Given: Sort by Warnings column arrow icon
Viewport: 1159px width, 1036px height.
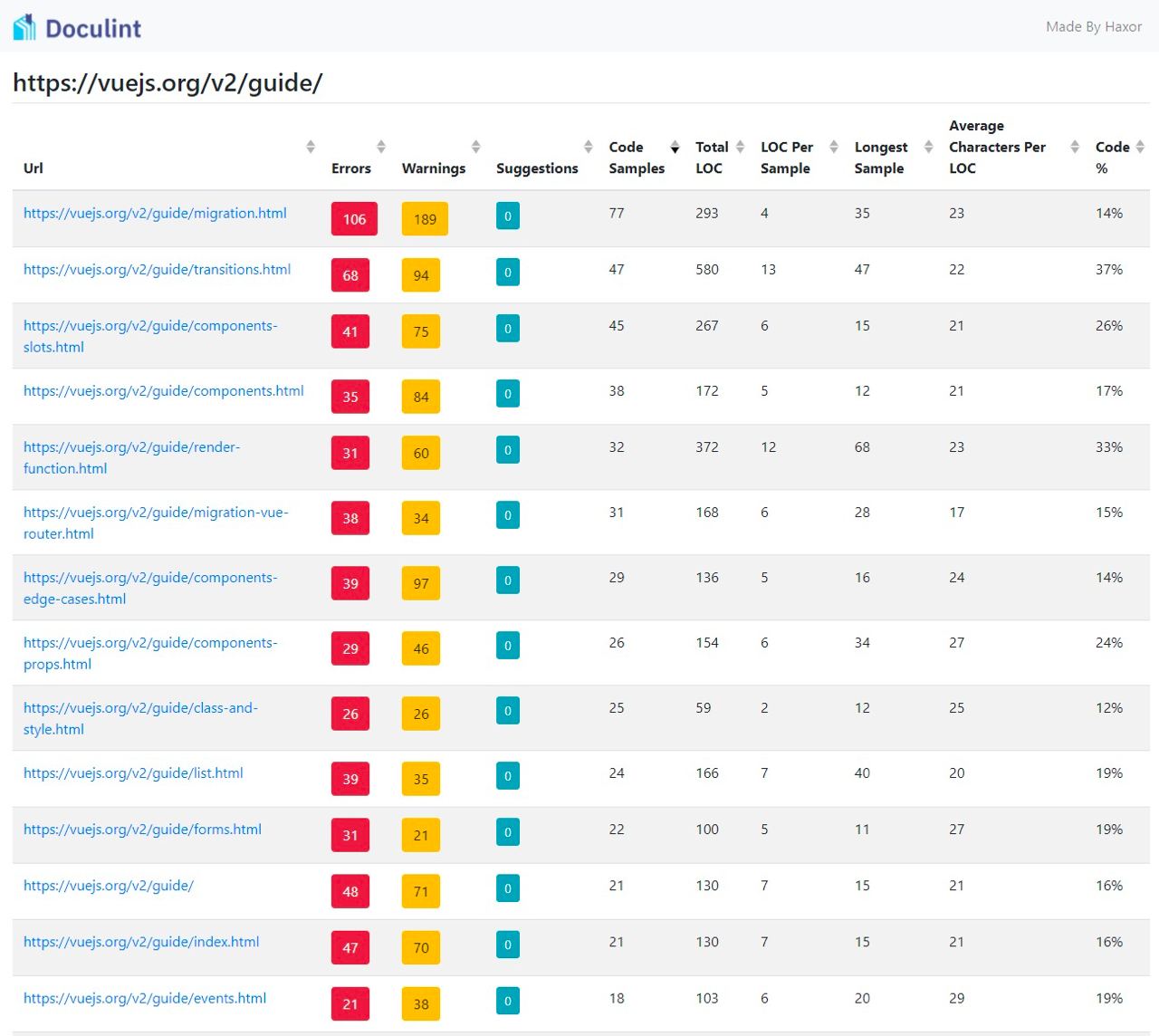Looking at the screenshot, I should pos(476,147).
